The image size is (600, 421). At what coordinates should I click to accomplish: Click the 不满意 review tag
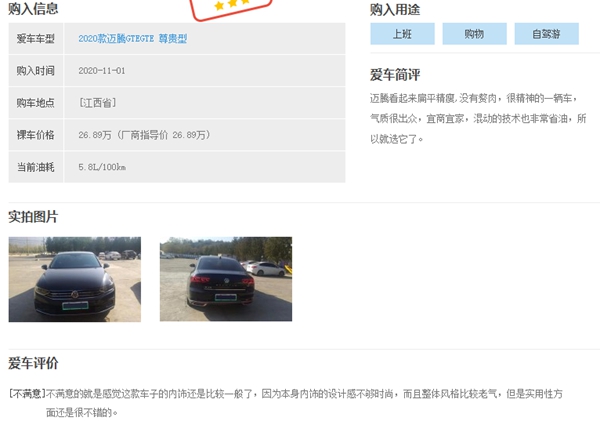click(x=27, y=393)
